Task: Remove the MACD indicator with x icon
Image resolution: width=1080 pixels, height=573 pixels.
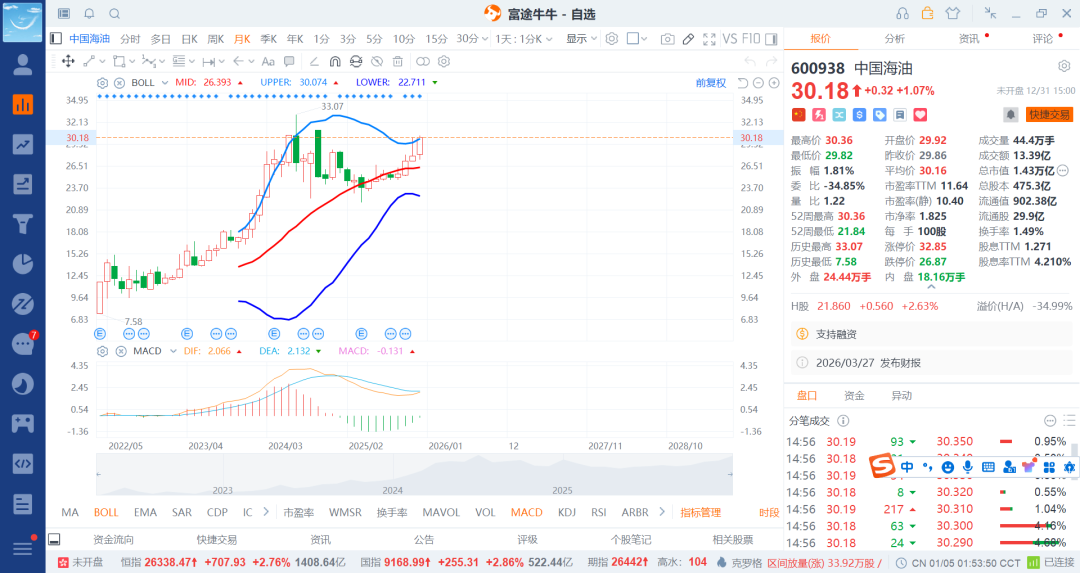Action: pos(121,351)
